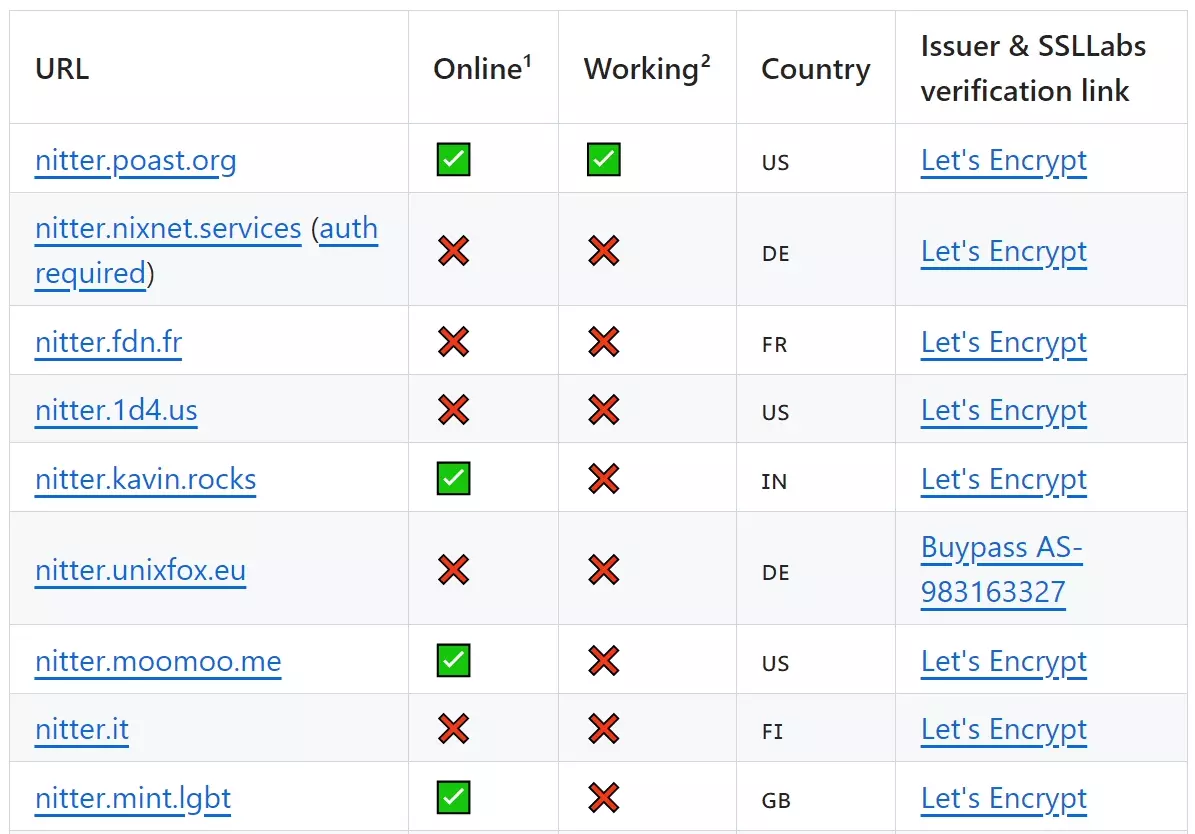1195x834 pixels.
Task: Click the red X next to nitter.it
Action: [x=452, y=729]
